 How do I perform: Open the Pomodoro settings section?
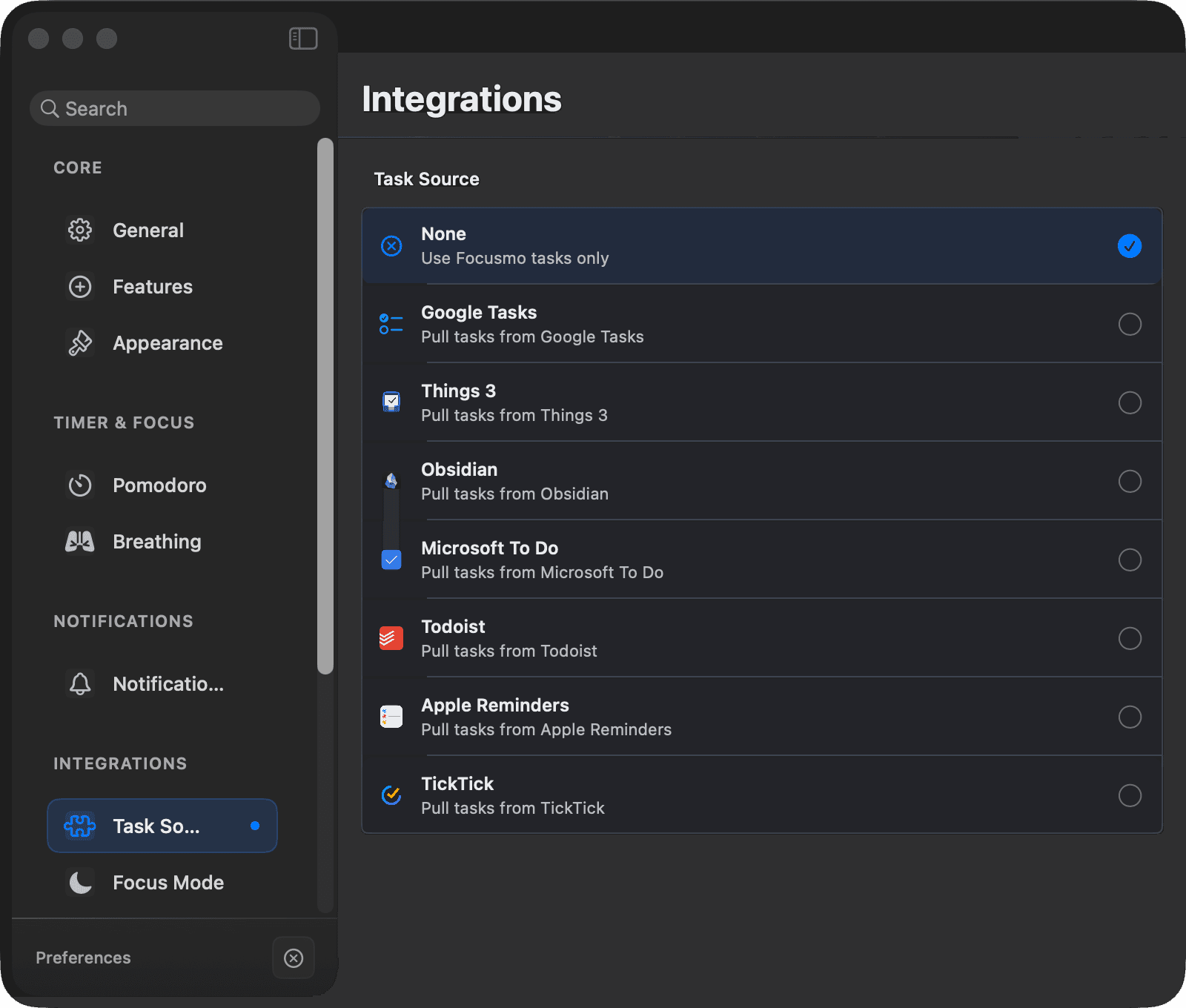click(x=162, y=485)
